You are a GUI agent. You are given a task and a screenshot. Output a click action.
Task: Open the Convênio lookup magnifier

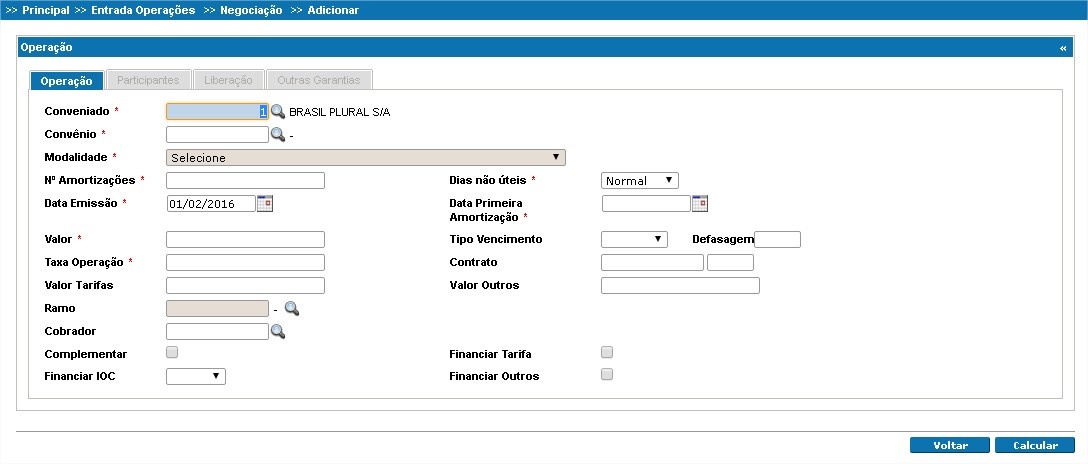(278, 134)
